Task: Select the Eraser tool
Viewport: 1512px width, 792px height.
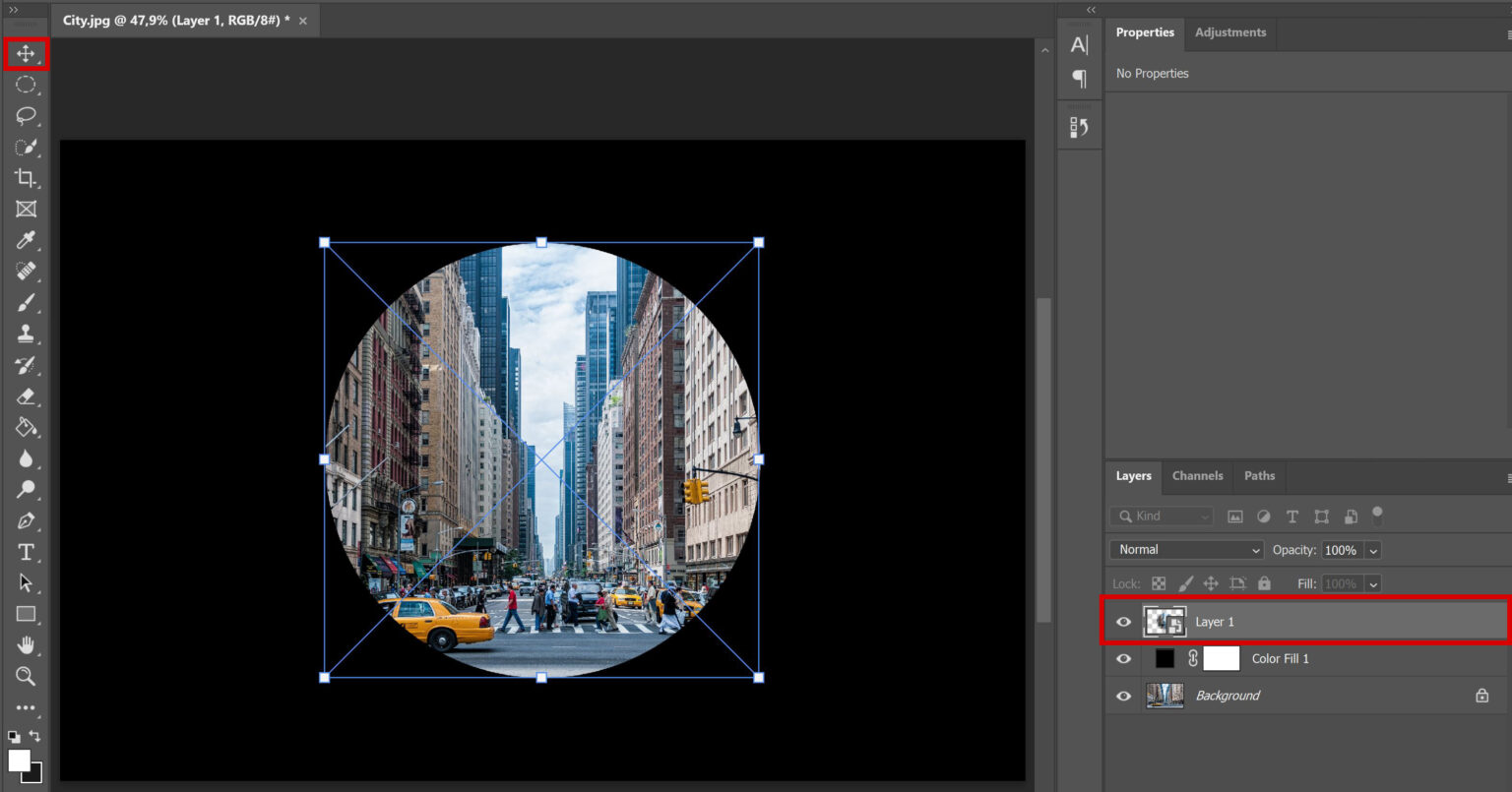Action: pos(27,396)
